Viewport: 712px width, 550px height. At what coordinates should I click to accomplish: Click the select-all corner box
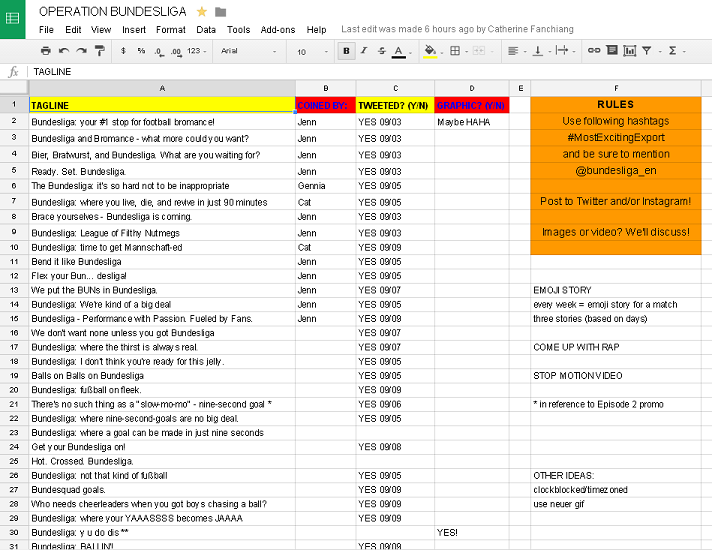click(x=14, y=89)
